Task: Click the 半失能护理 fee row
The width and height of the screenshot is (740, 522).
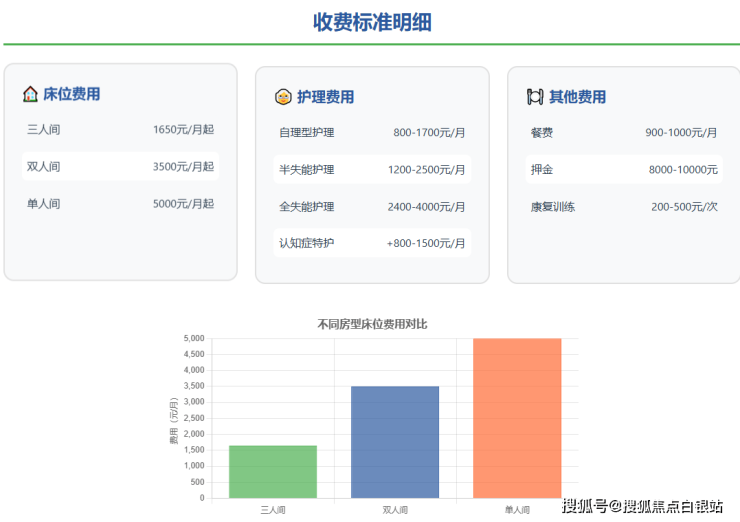Action: click(x=372, y=170)
